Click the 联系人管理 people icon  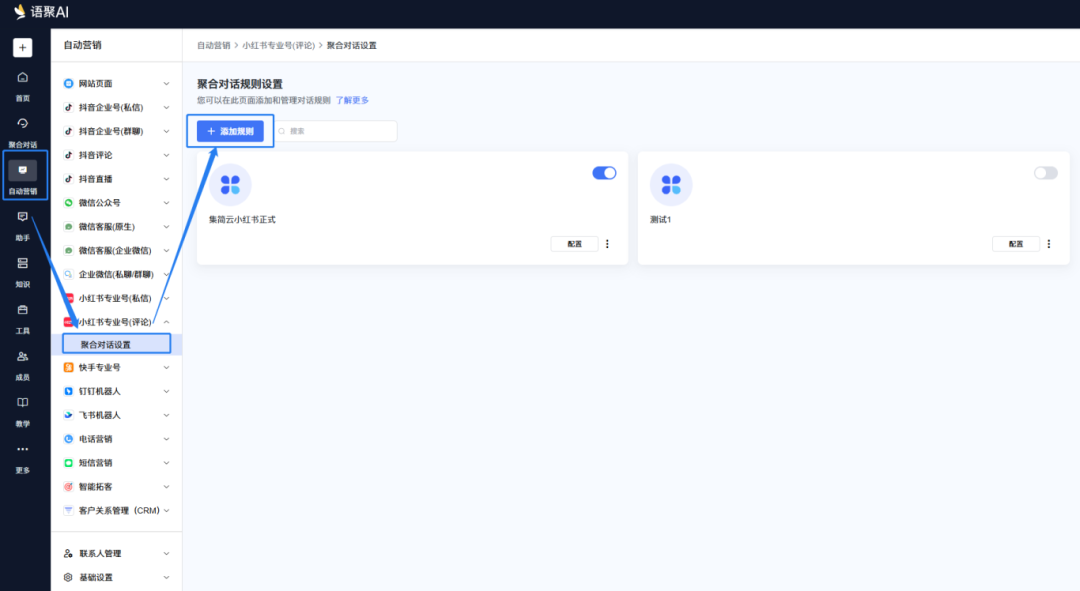click(x=68, y=553)
